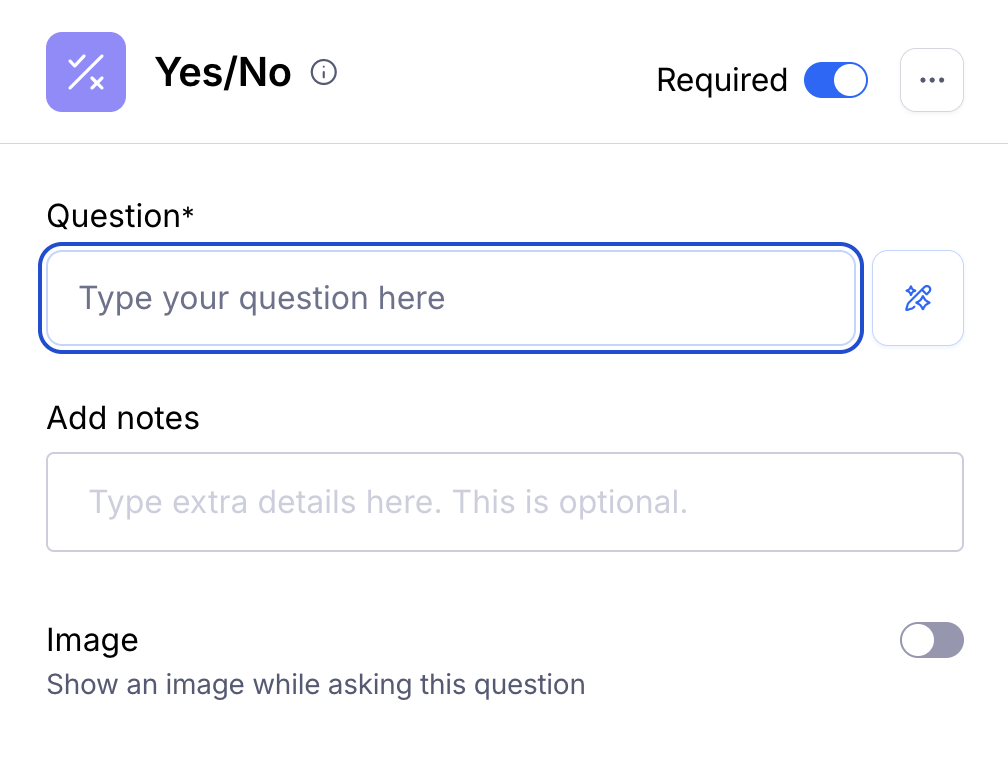
Task: Click the Yes/No heading text
Action: pos(223,73)
